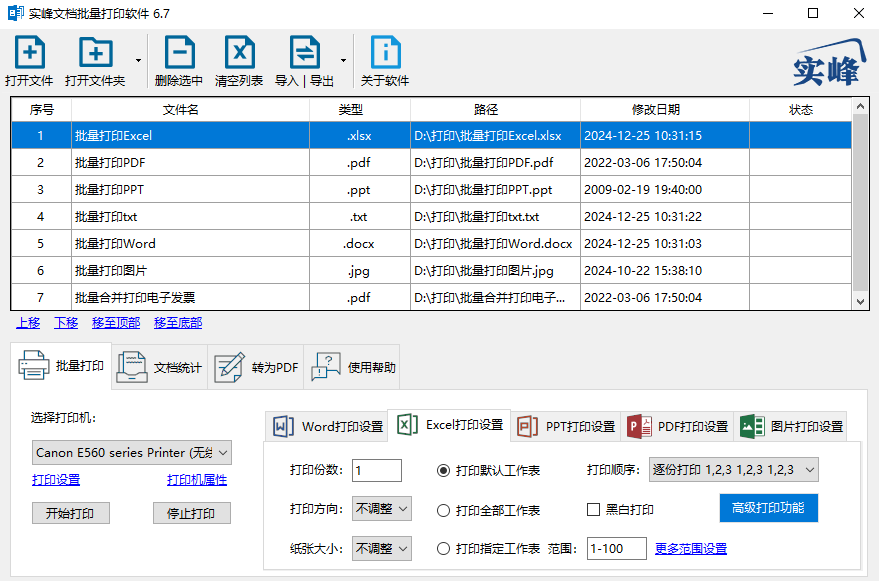Click the 导入|导出 import export icon
The image size is (879, 581).
pos(304,52)
